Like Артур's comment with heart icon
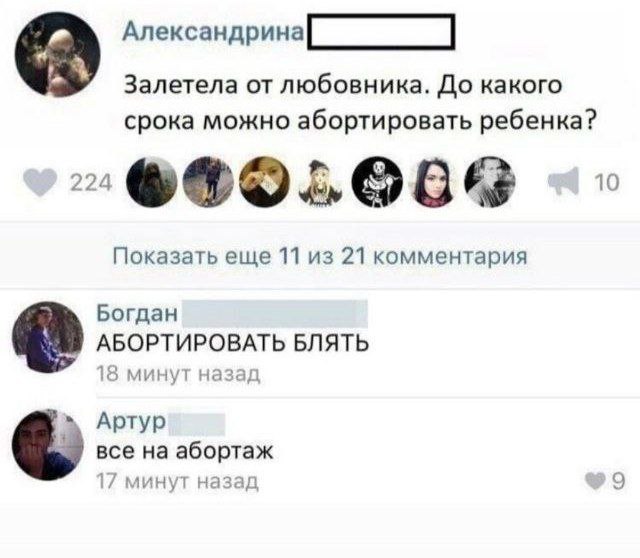This screenshot has width=640, height=558. [594, 481]
